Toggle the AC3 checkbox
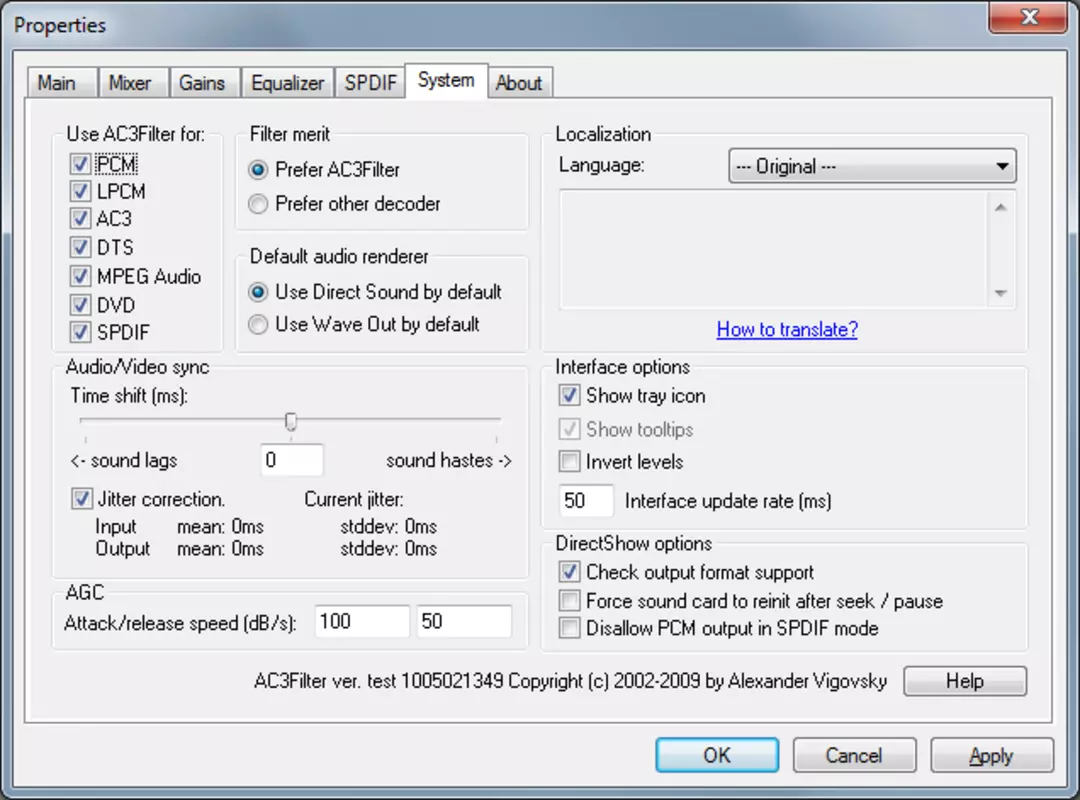 click(80, 219)
